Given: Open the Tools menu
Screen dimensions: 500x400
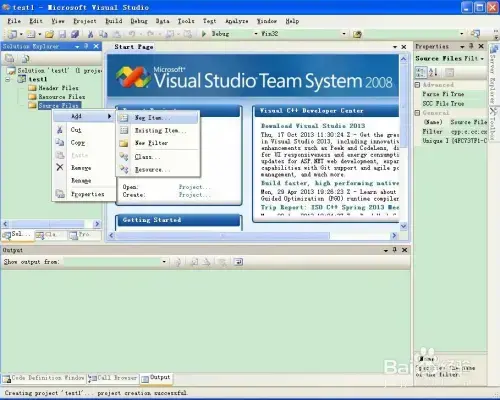Looking at the screenshot, I should (x=186, y=21).
